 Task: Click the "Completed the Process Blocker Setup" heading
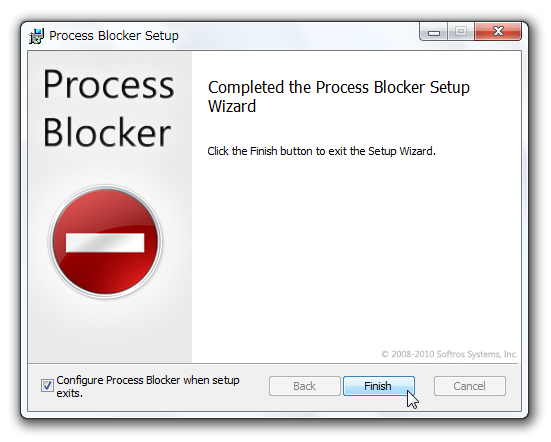[x=339, y=87]
